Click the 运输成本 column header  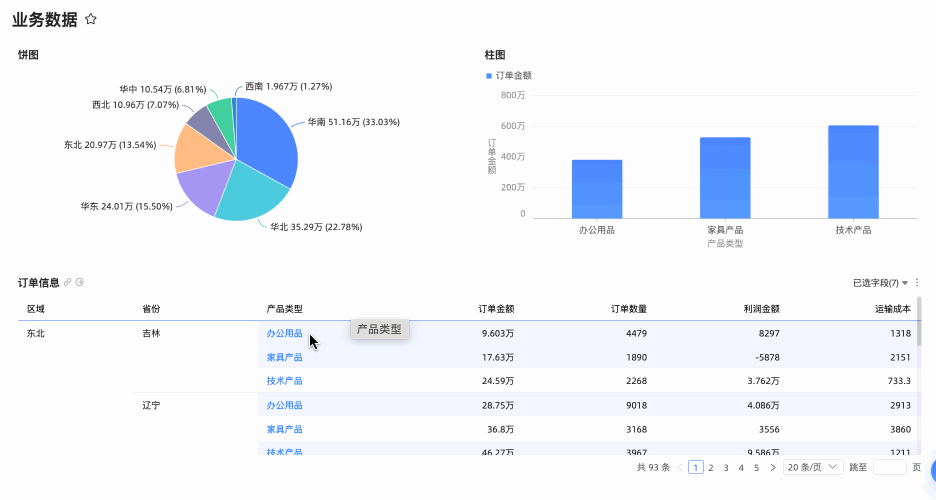pos(893,309)
